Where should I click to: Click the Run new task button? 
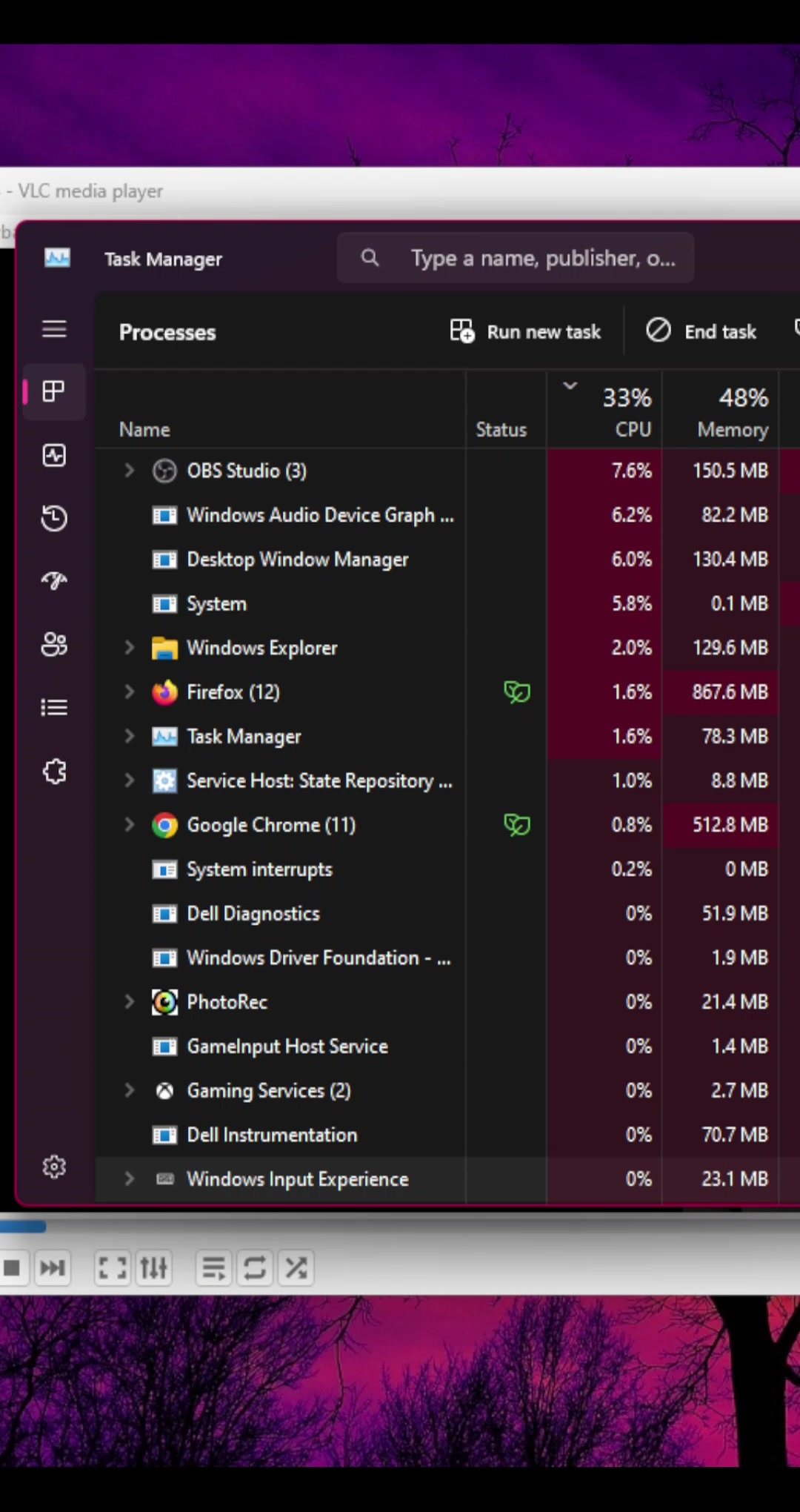(525, 331)
